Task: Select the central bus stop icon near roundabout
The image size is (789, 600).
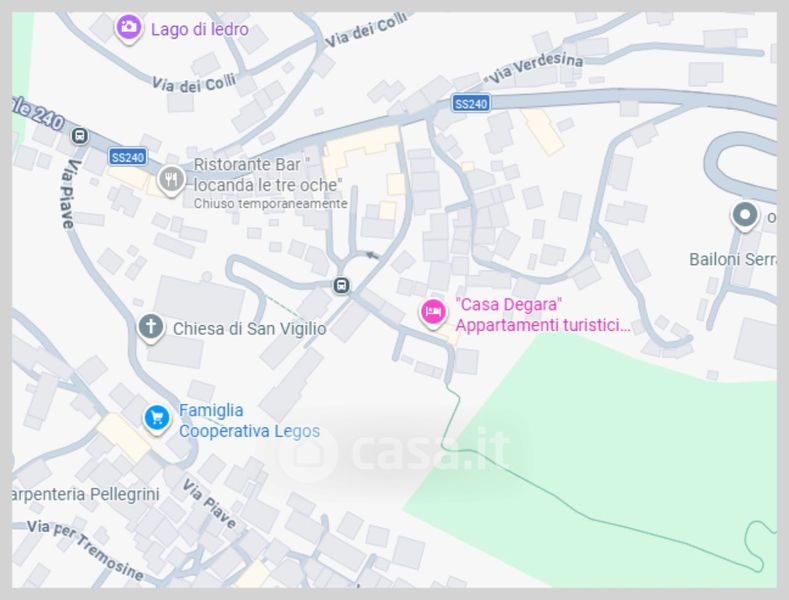Action: point(342,285)
